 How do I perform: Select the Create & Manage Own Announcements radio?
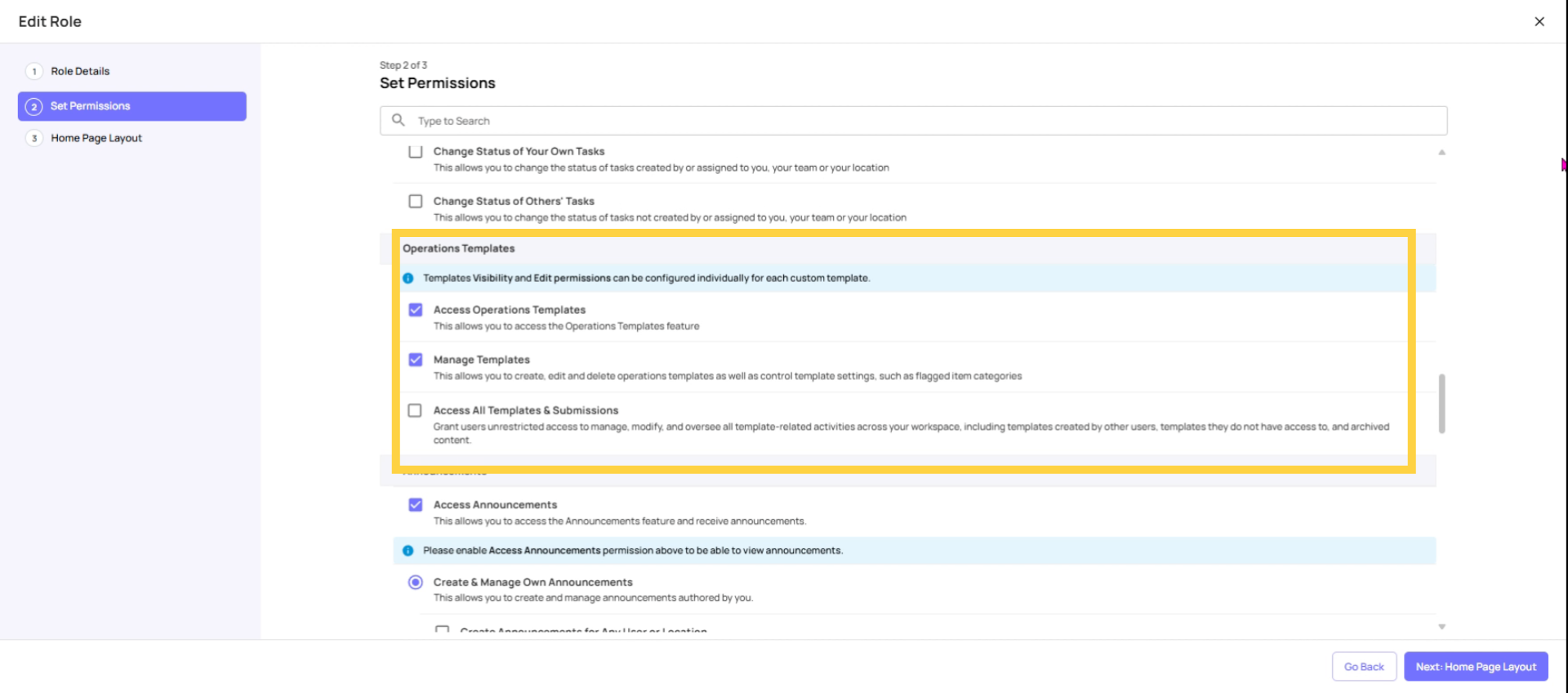[x=415, y=582]
